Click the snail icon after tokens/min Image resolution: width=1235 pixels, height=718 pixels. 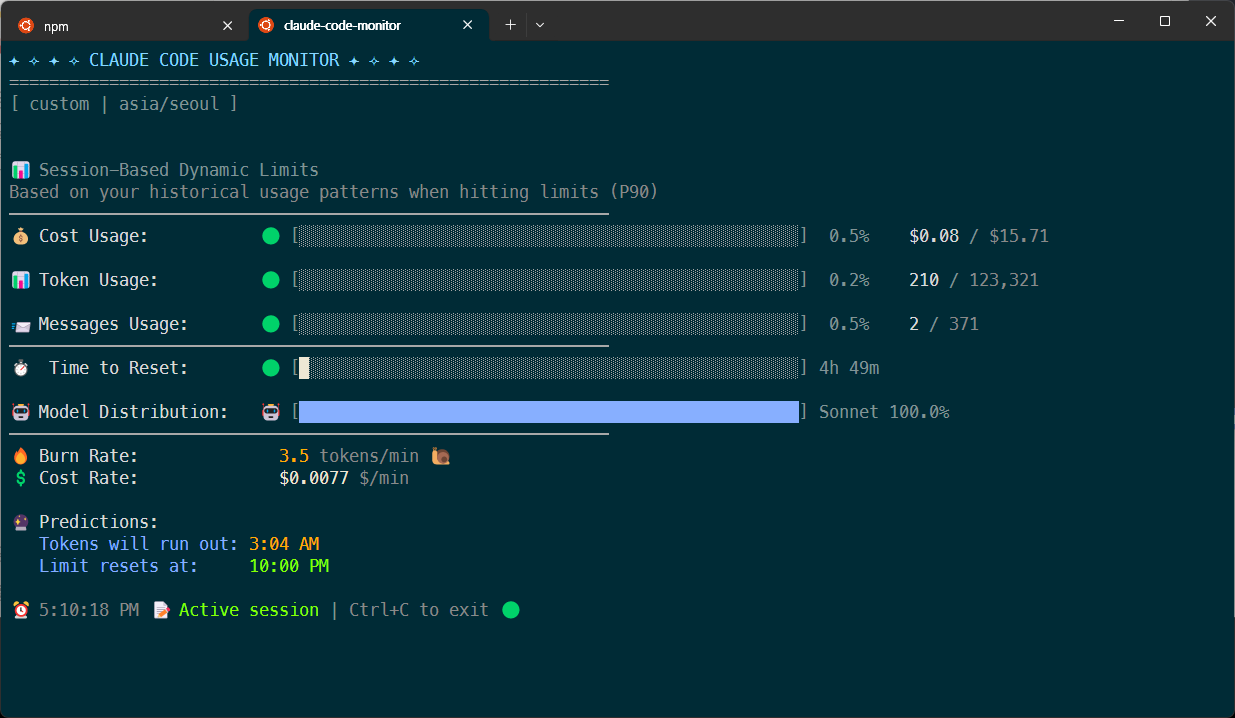tap(441, 456)
